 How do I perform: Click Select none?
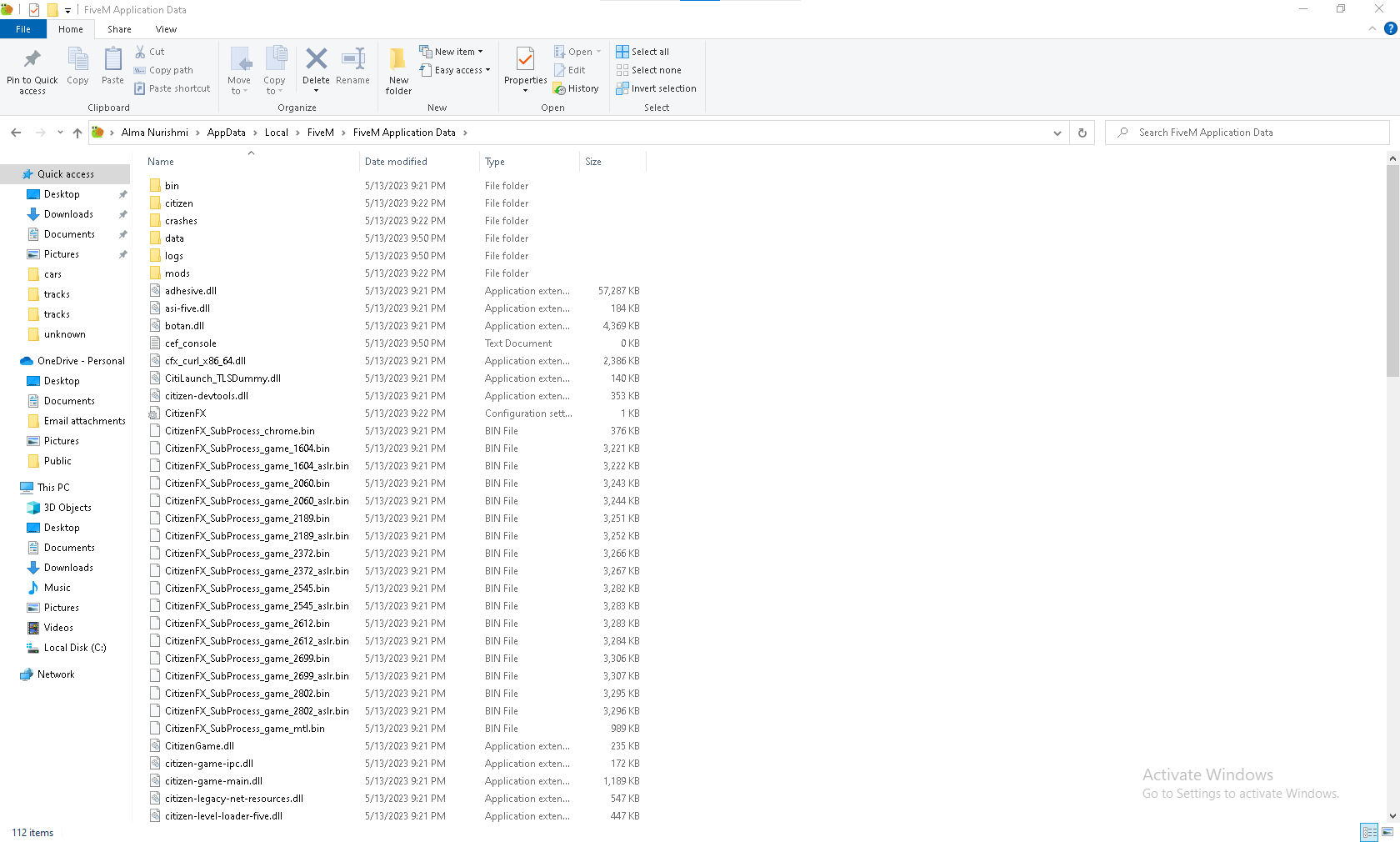[648, 70]
